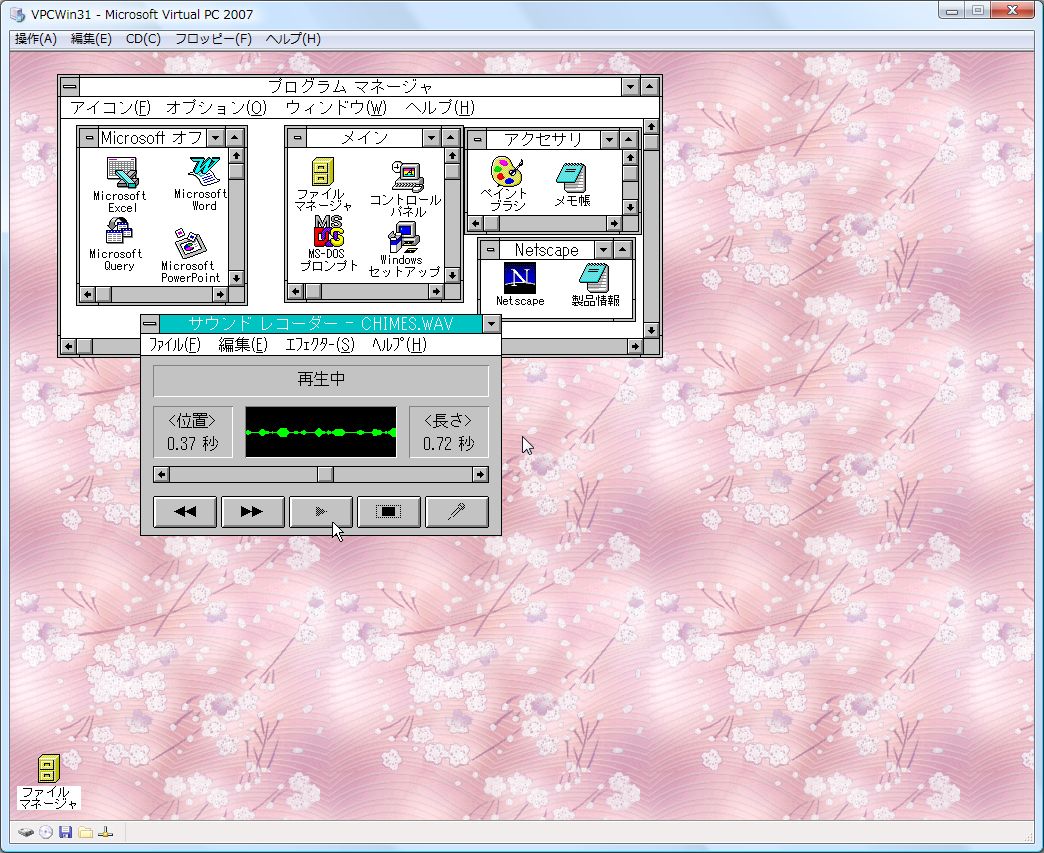The width and height of the screenshot is (1044, 853).
Task: Open the MS-DOS prompt icon
Action: (328, 232)
